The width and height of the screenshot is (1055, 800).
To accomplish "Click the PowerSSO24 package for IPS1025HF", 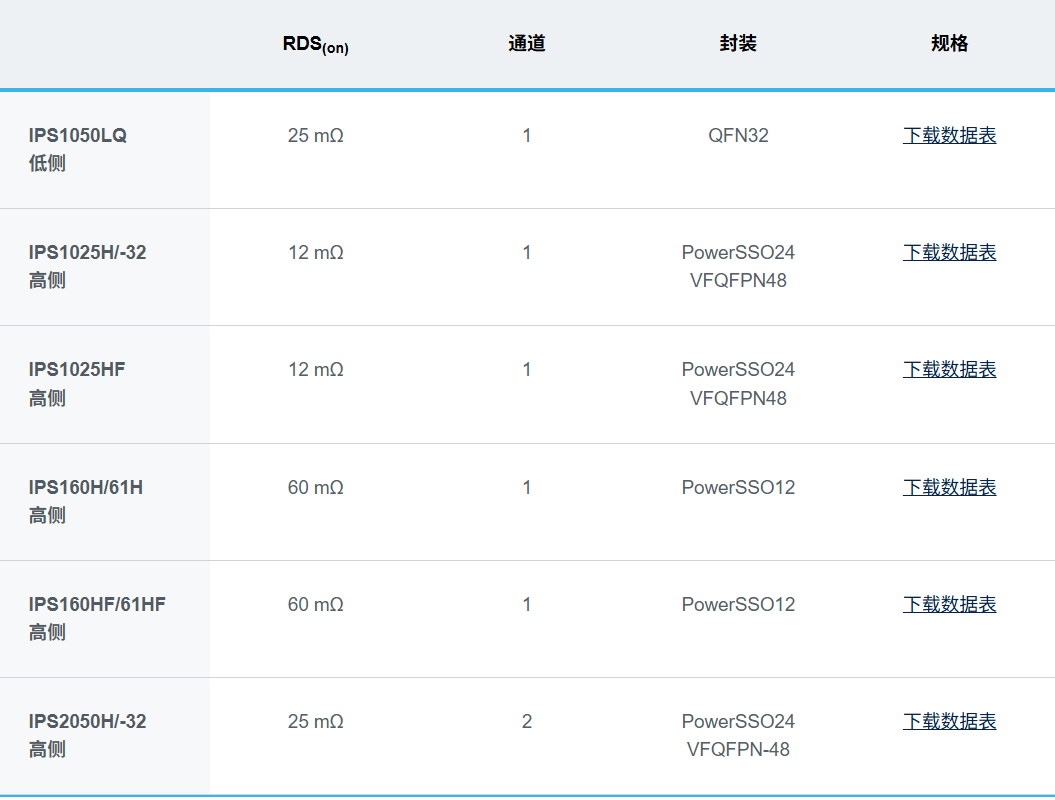I will point(738,369).
